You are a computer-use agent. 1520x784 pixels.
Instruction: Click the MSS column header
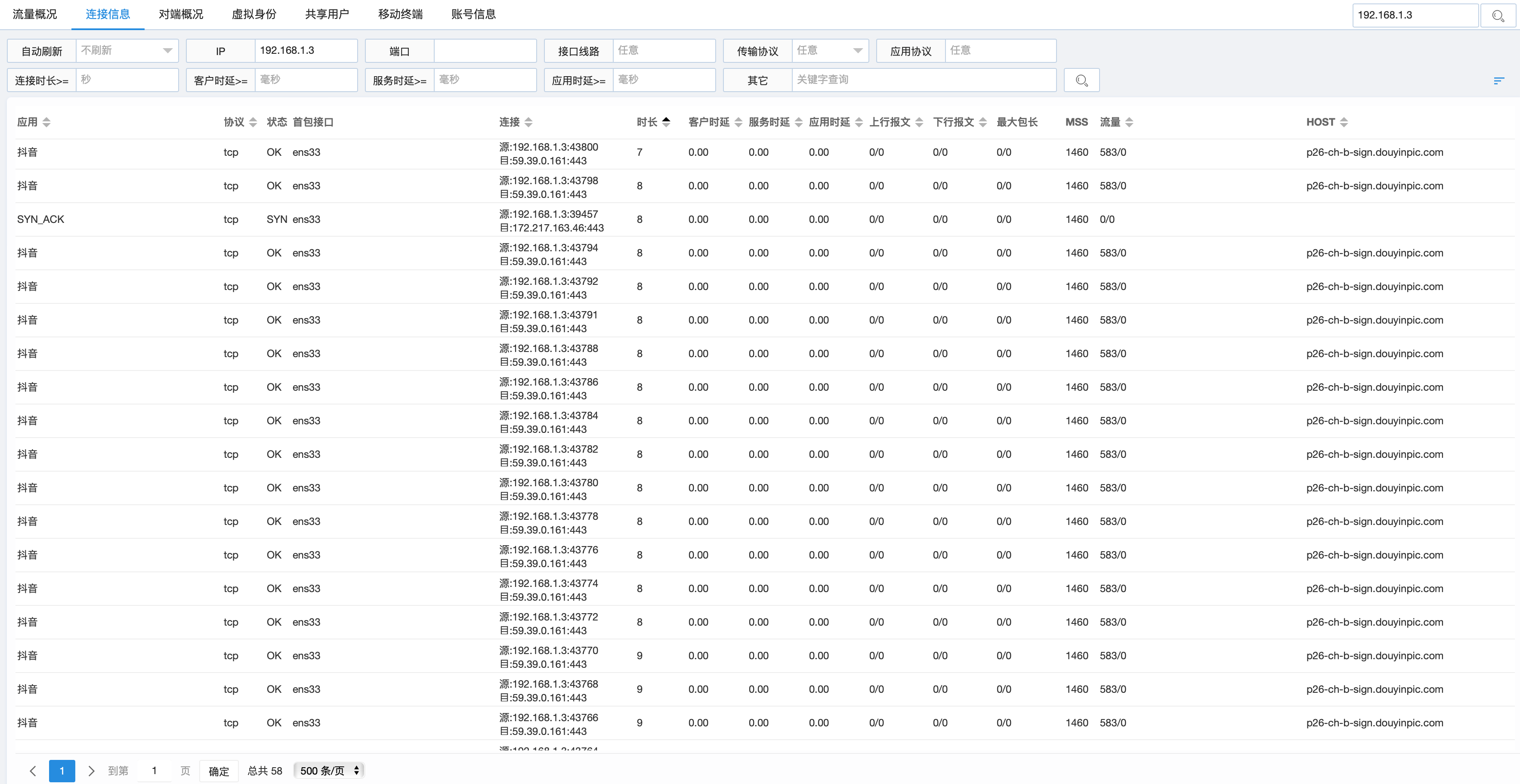click(1076, 122)
